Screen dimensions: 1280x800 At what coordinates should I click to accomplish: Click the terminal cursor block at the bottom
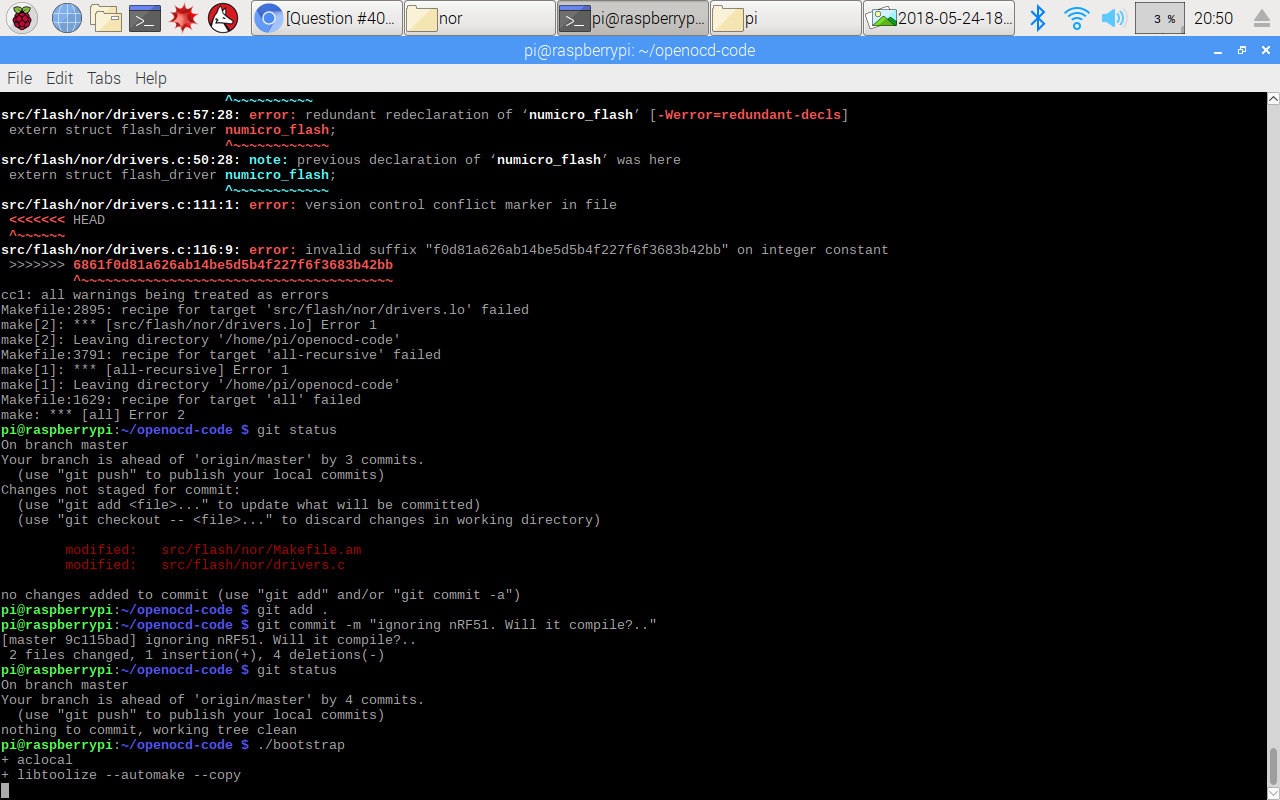pyautogui.click(x=5, y=790)
